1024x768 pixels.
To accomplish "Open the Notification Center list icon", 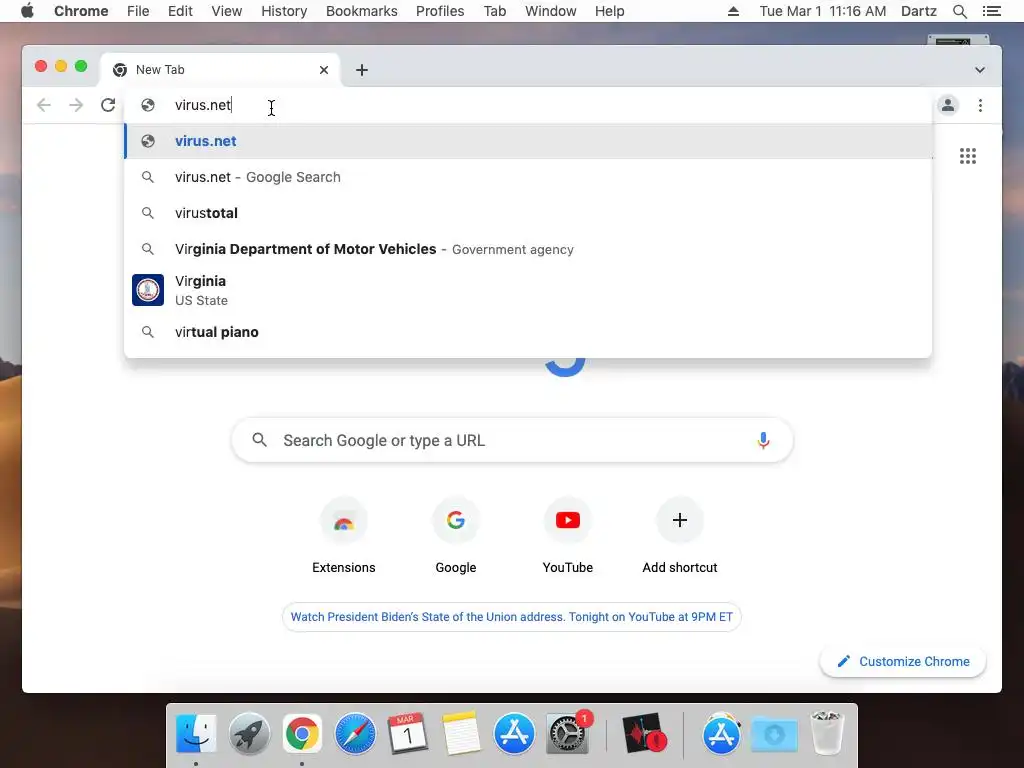I will click(x=991, y=11).
